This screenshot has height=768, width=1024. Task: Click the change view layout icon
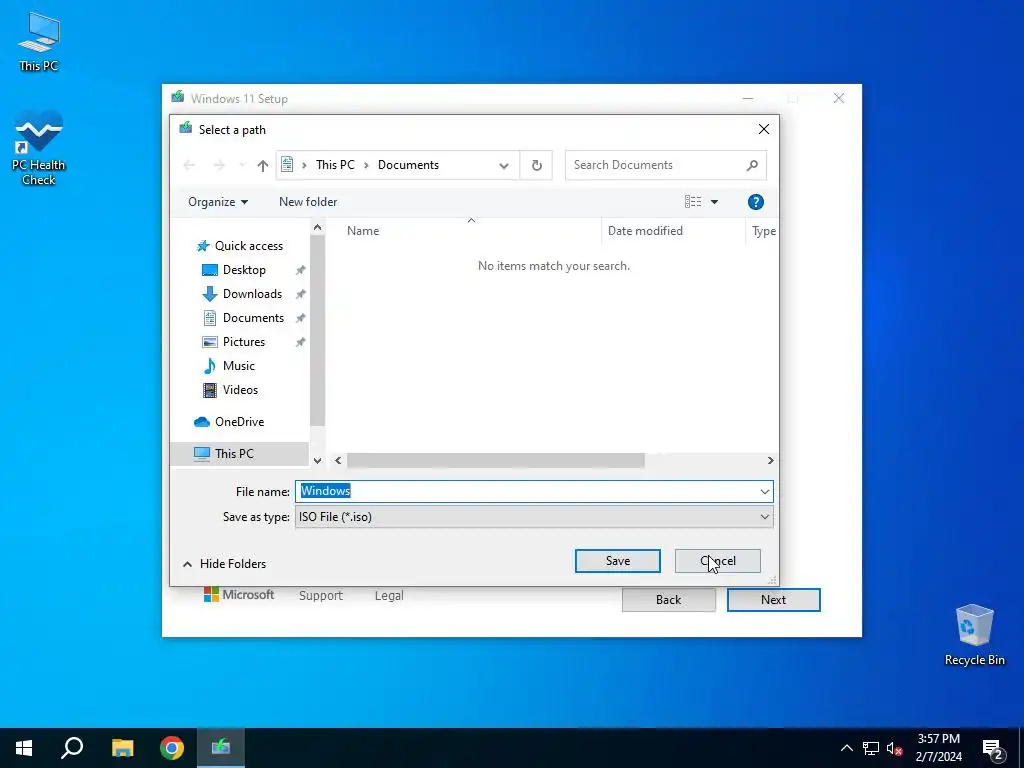coord(693,202)
